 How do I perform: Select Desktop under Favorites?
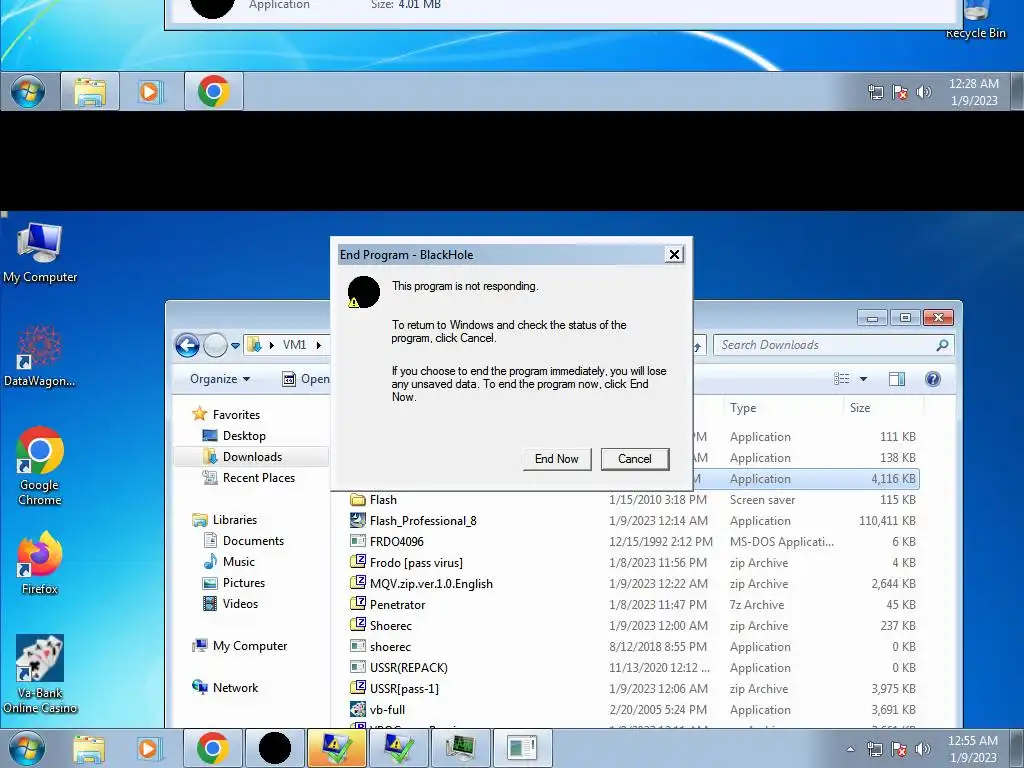coord(234,436)
